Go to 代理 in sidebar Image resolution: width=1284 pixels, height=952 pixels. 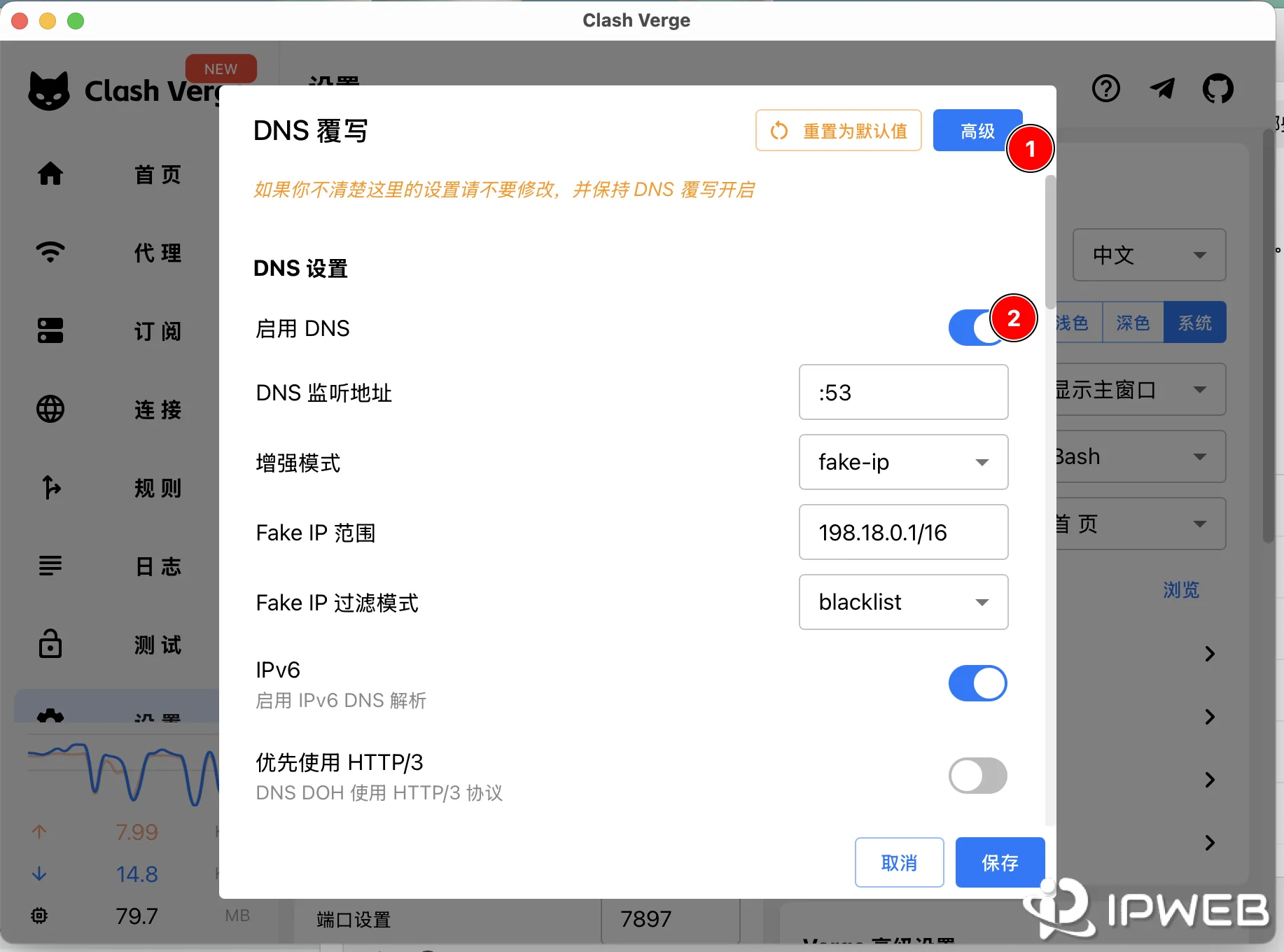coord(158,253)
